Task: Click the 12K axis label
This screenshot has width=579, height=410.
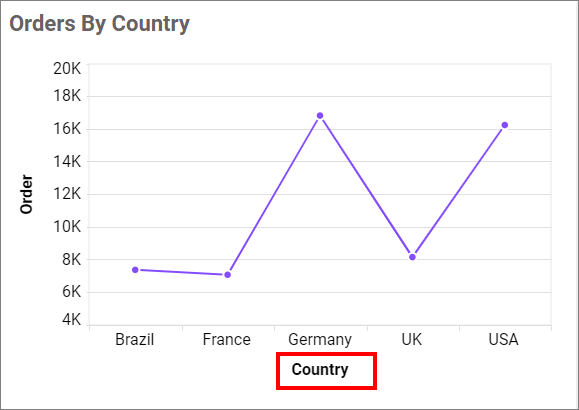Action: click(x=67, y=193)
